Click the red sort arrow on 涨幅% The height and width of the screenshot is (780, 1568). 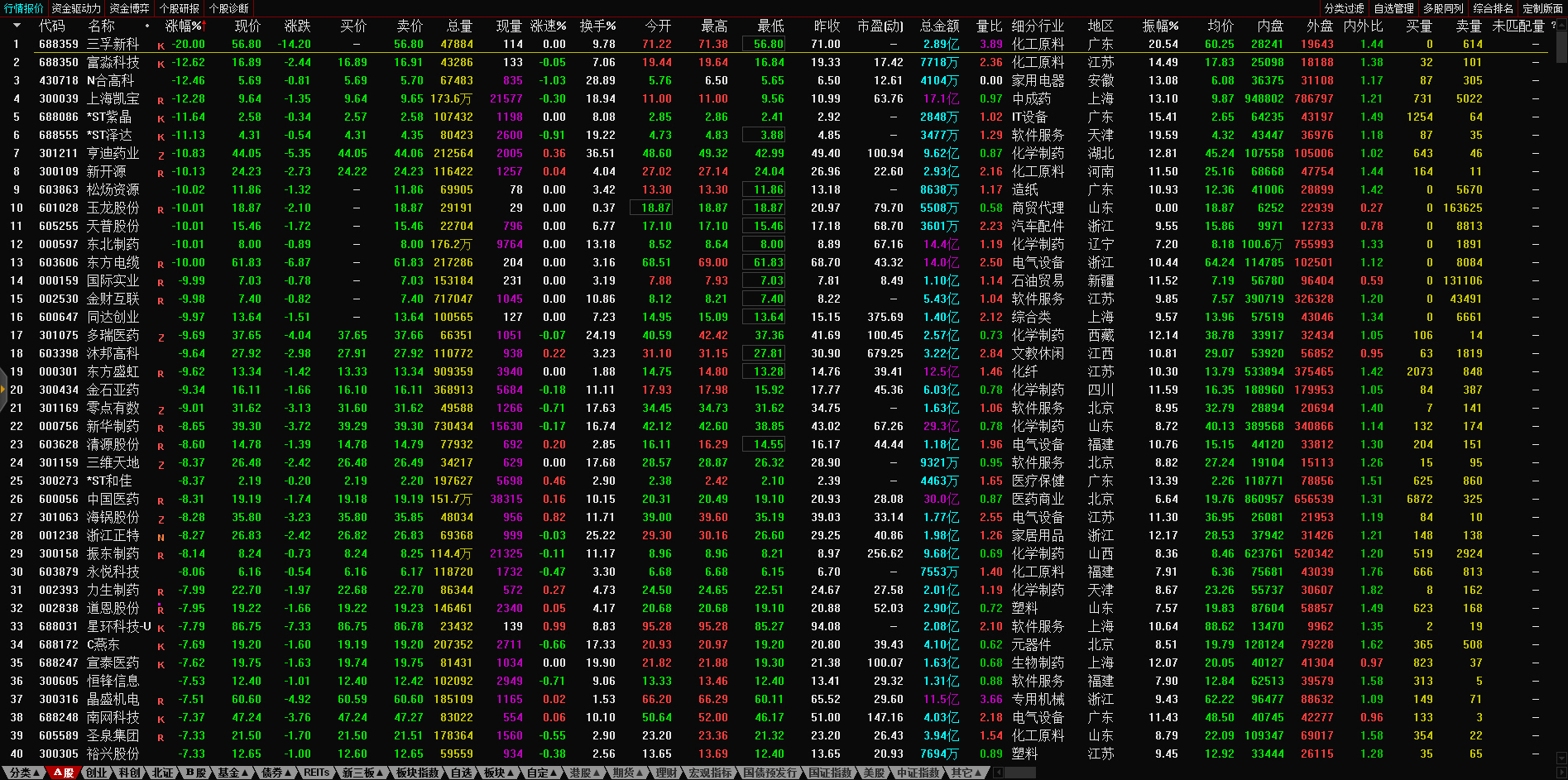tap(203, 26)
